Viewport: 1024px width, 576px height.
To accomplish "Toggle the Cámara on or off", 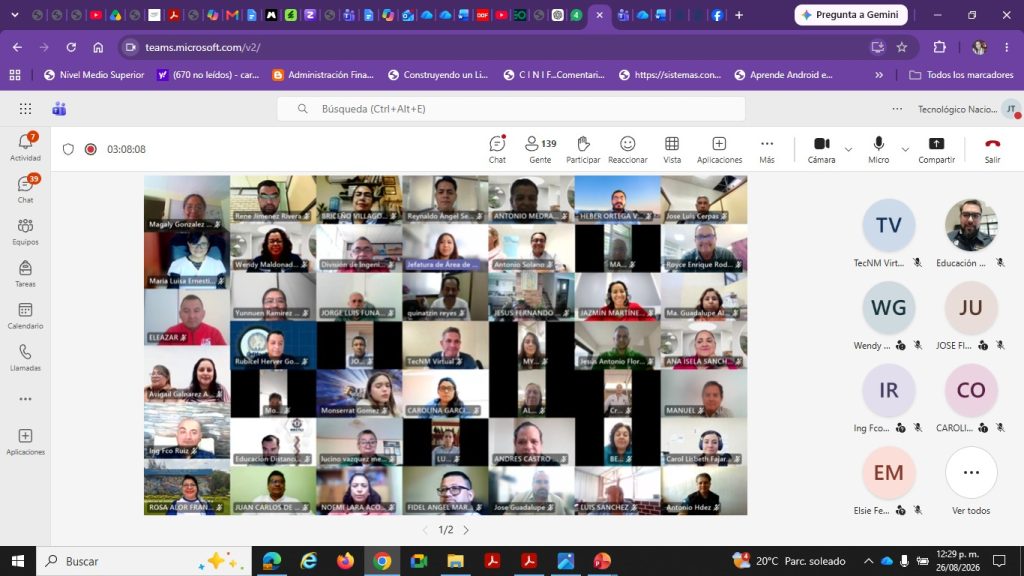I will point(821,150).
